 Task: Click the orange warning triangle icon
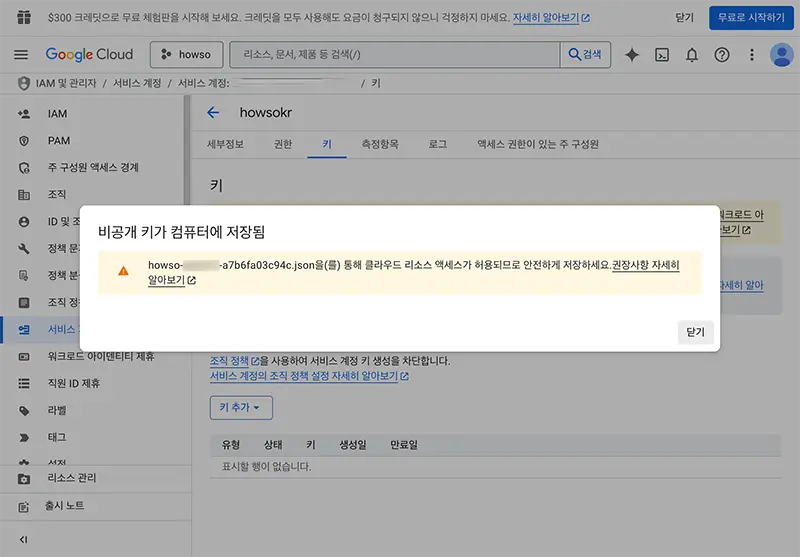pyautogui.click(x=123, y=271)
